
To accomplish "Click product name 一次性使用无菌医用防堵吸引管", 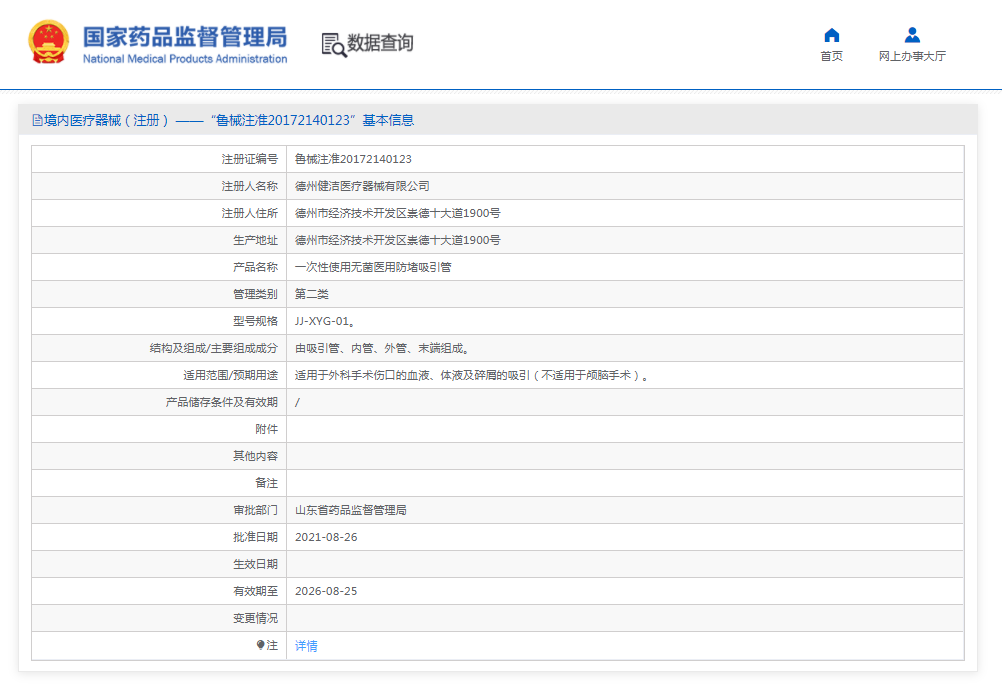I will (x=373, y=267).
